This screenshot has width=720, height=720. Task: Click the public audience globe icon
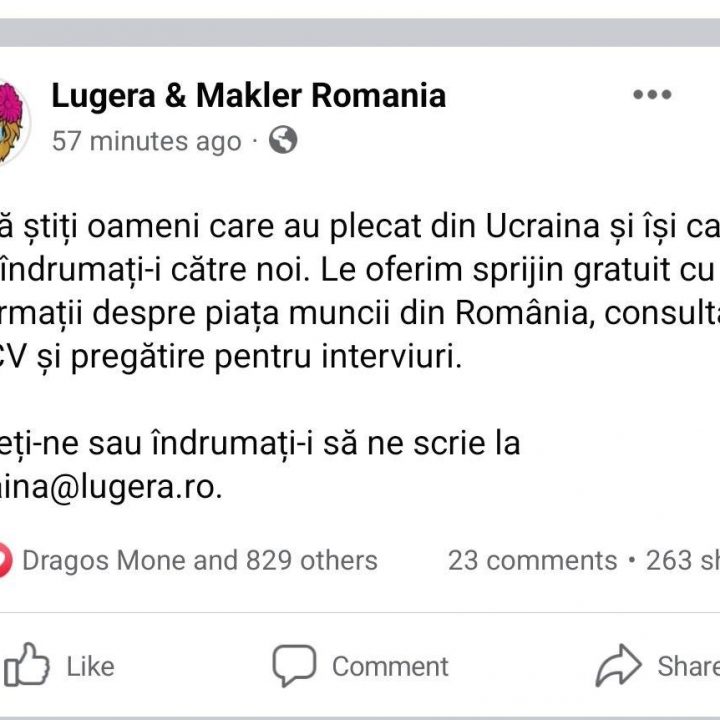point(283,141)
